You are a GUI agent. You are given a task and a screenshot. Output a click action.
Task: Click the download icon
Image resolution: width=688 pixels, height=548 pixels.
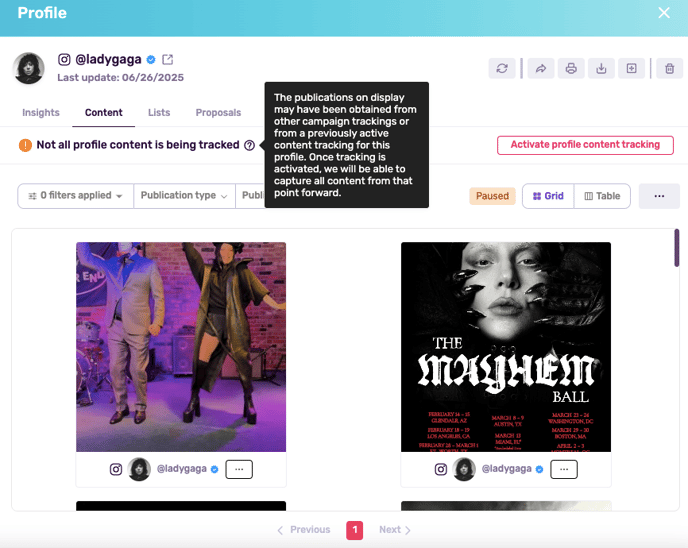coord(601,69)
